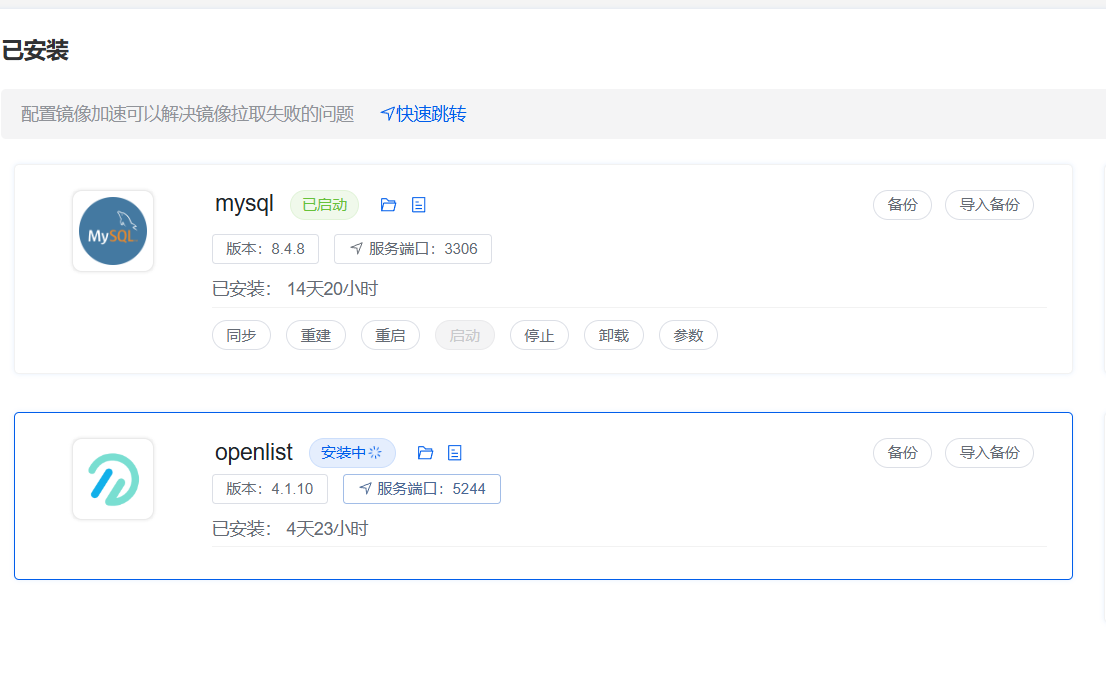Viewport: 1106px width, 699px height.
Task: Restart mysql with the 重启 button
Action: click(x=390, y=336)
